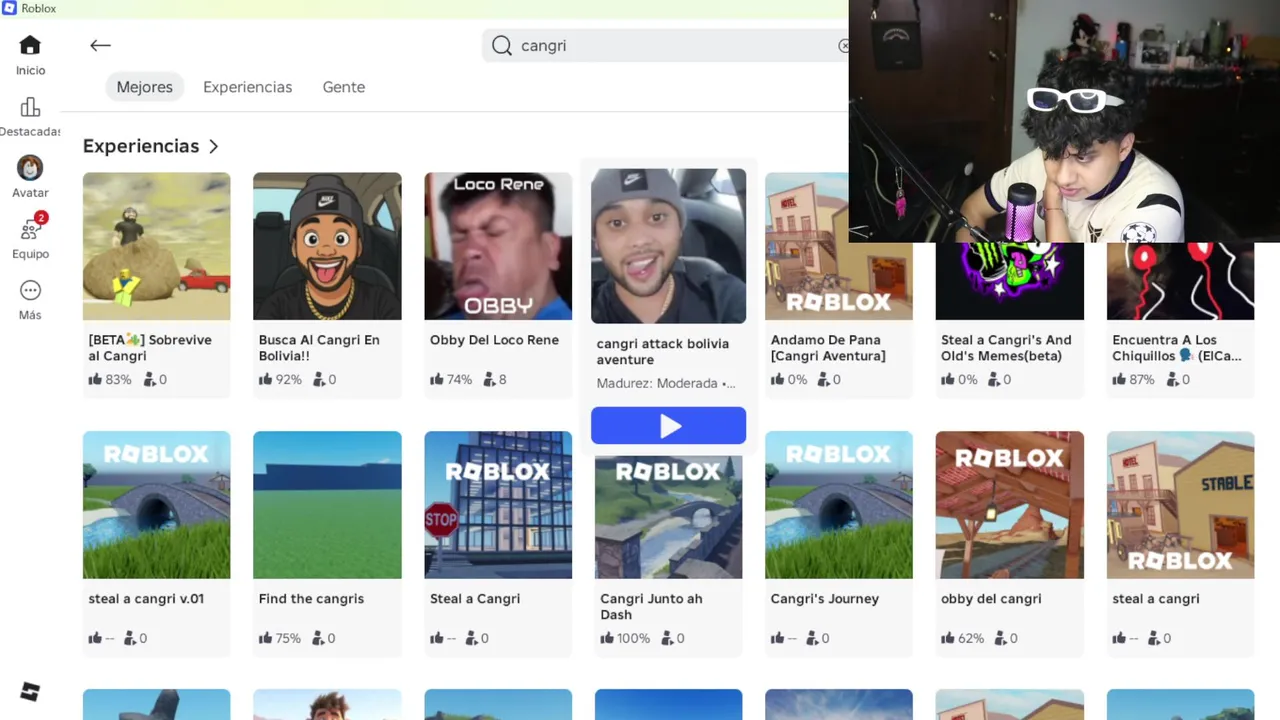1280x720 pixels.
Task: Click the title Busca Al Cangri En Bolivia!!
Action: (319, 348)
